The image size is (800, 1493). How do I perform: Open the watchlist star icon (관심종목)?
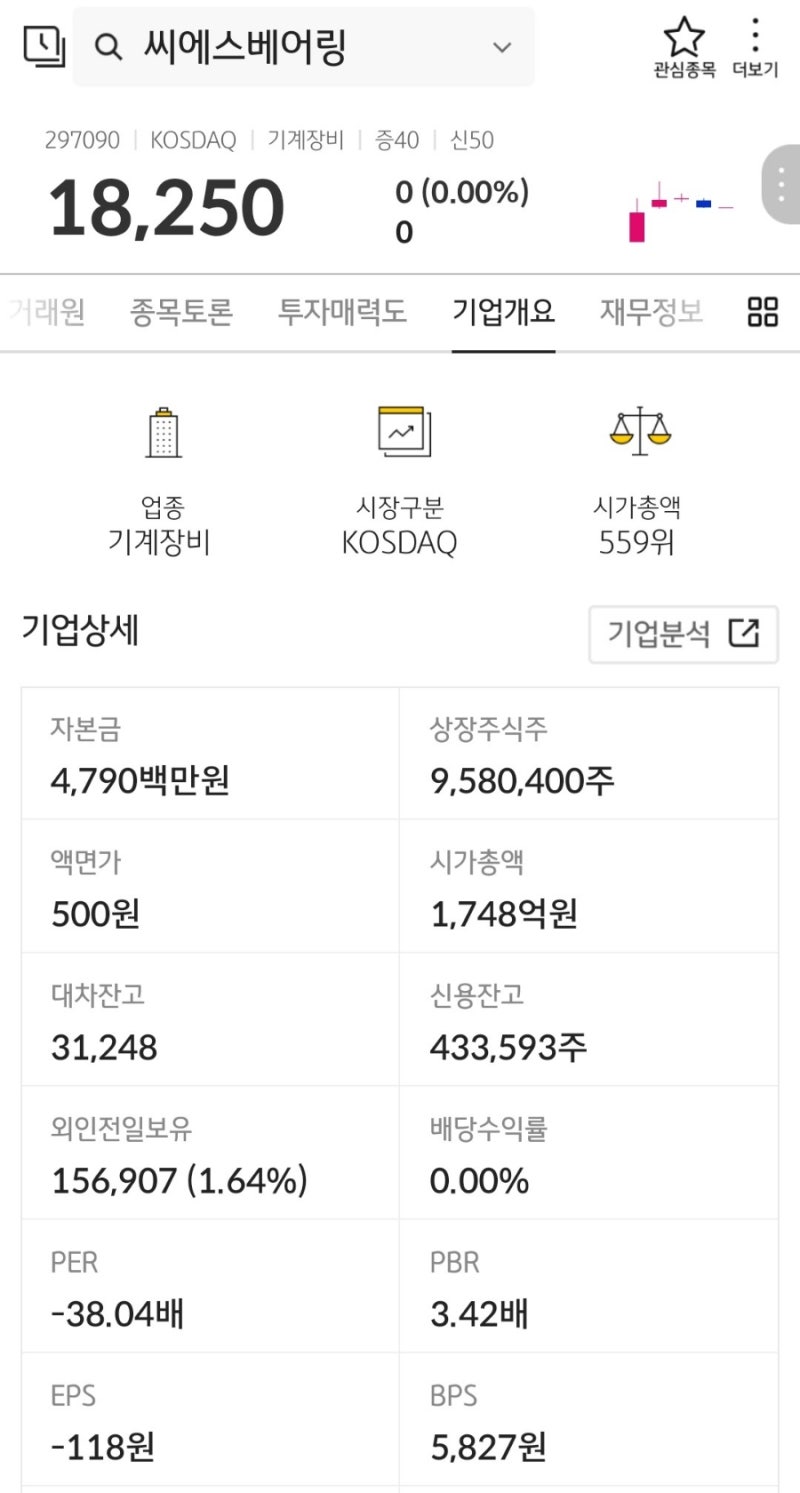tap(685, 40)
